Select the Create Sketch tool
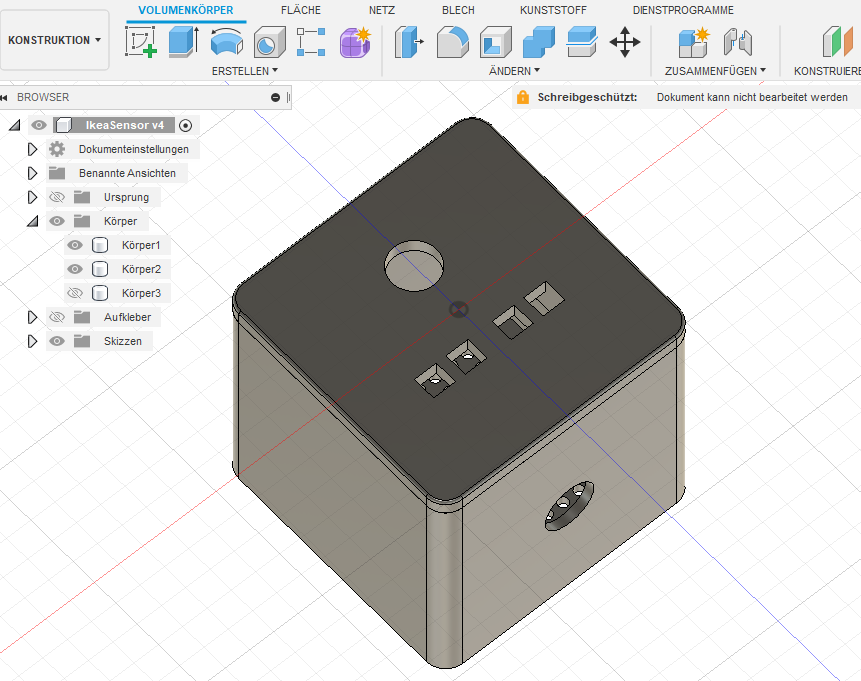Viewport: 861px width, 681px height. coord(141,42)
